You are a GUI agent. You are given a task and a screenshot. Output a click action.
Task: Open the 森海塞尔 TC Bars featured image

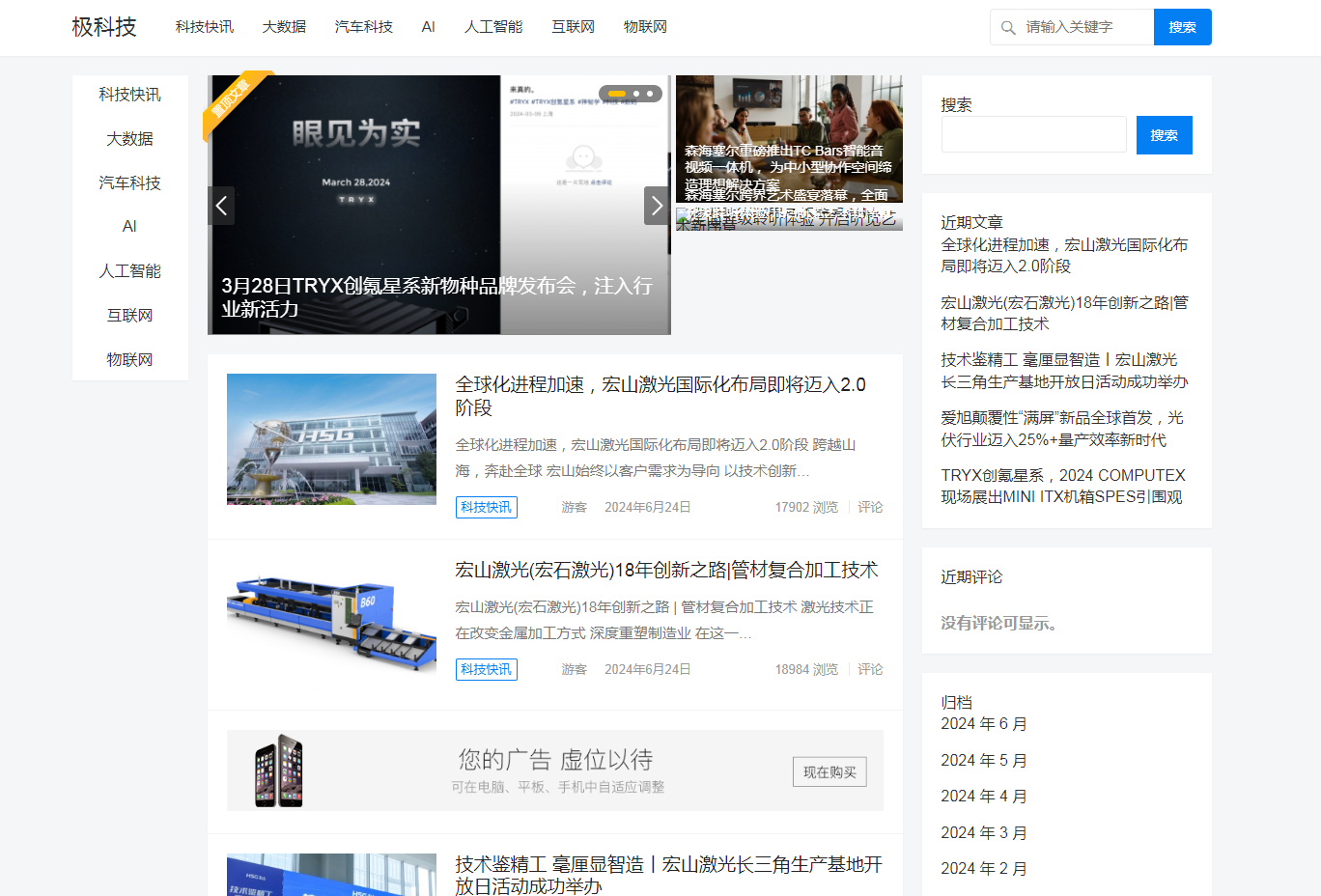click(x=789, y=138)
